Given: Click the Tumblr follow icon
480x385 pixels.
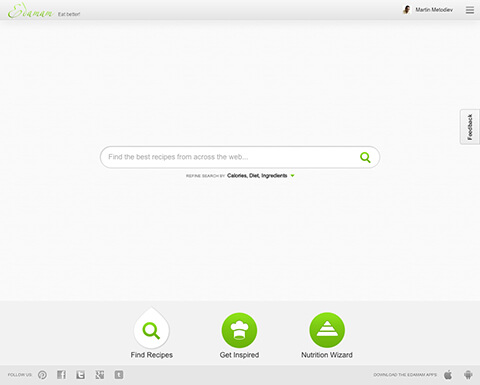Looking at the screenshot, I should point(119,375).
